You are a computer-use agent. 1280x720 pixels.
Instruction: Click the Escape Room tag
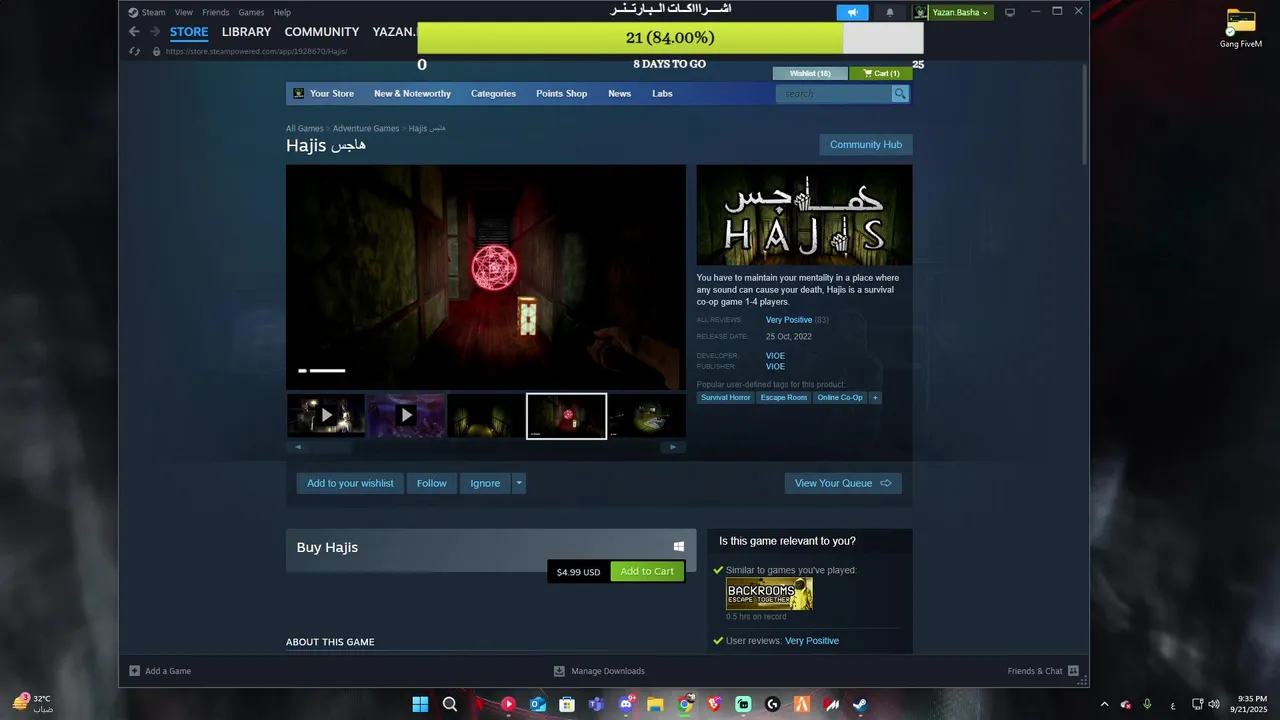pos(784,398)
